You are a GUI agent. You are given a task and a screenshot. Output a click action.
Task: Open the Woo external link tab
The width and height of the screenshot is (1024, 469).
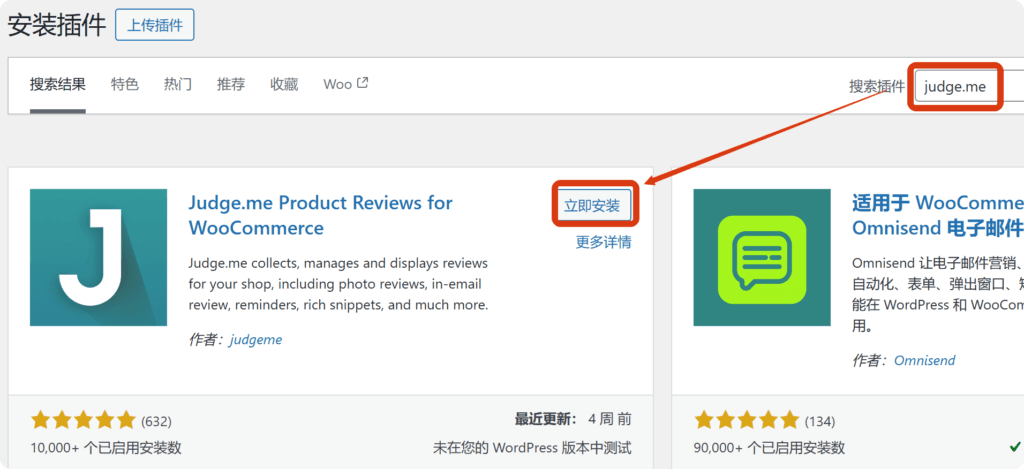click(345, 84)
